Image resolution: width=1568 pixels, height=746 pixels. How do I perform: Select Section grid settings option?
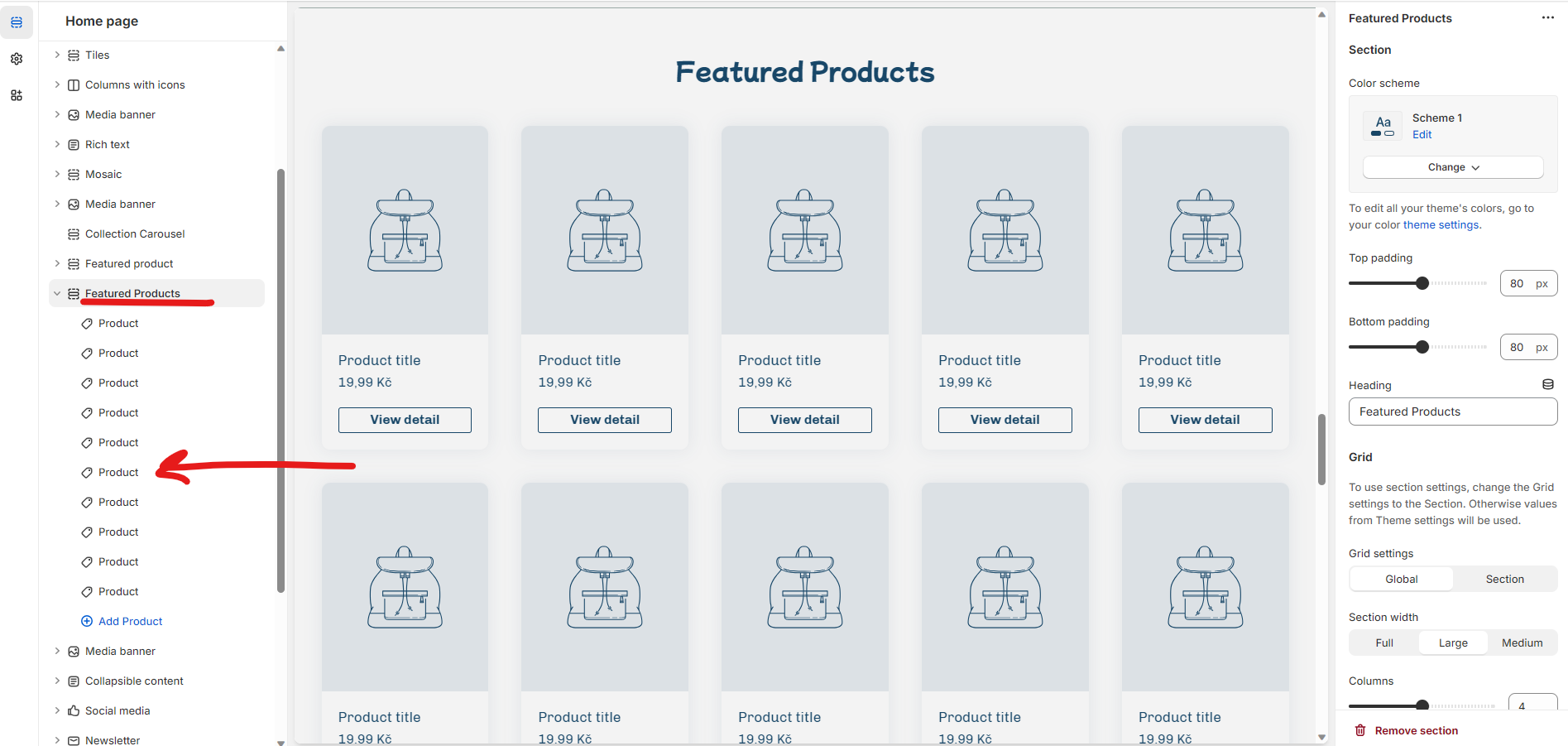click(1504, 579)
